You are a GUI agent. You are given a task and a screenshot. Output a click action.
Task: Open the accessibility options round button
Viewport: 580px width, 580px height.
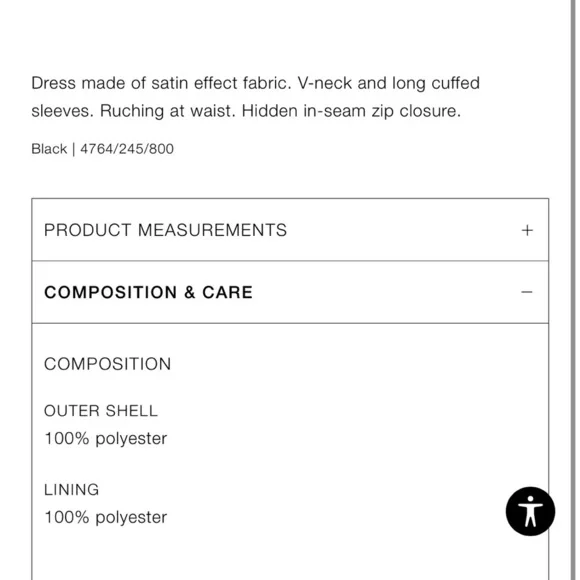point(530,511)
